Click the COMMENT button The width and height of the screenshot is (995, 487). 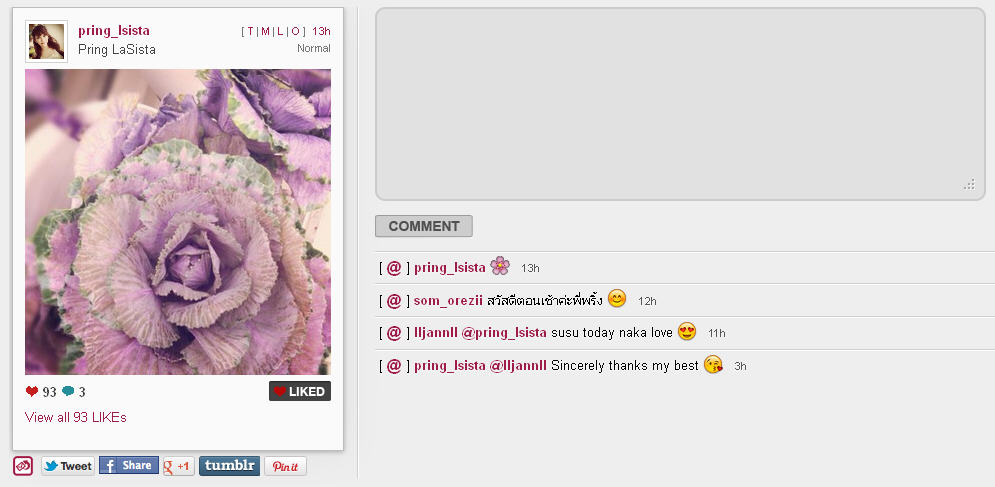tap(424, 226)
